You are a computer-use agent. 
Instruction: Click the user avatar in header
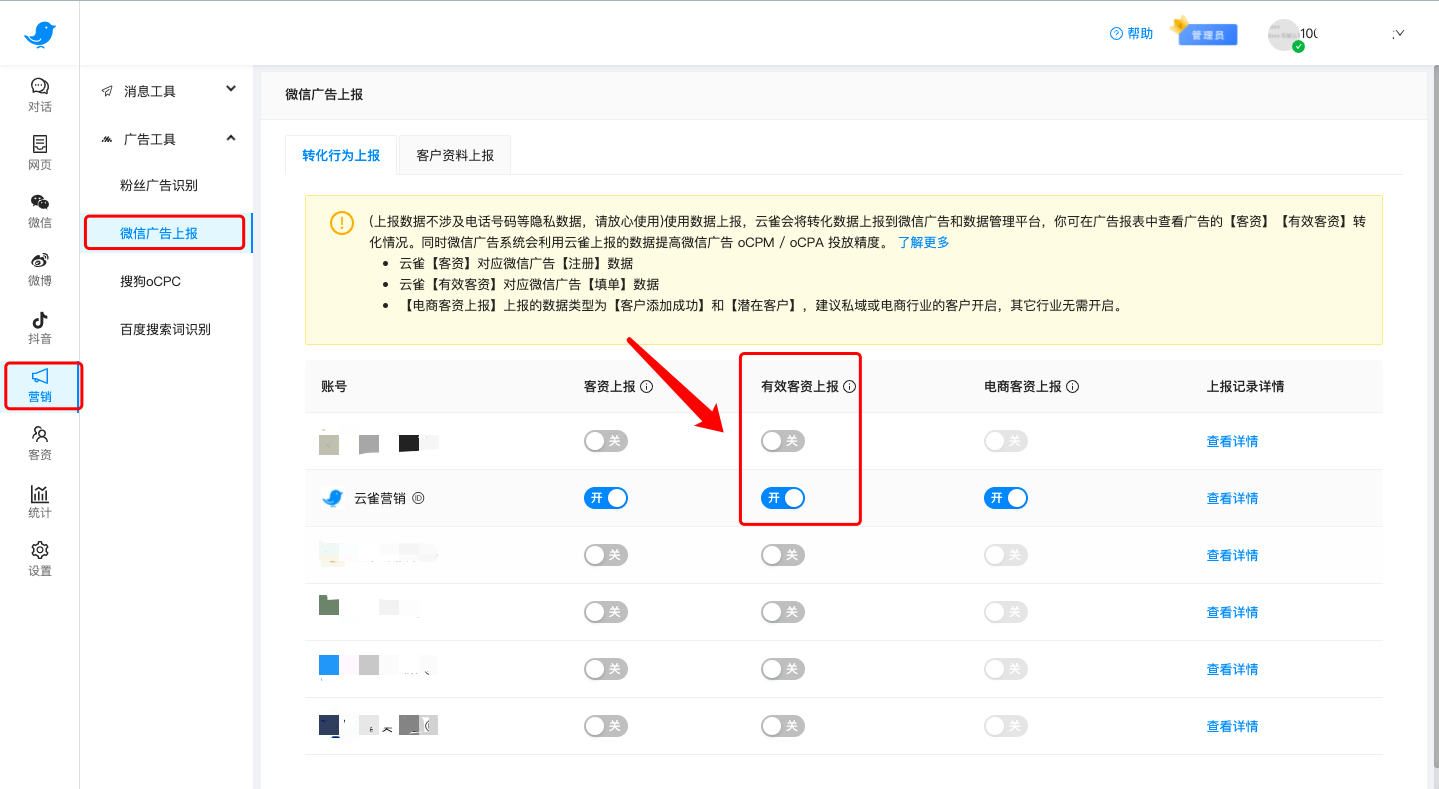pos(1284,35)
